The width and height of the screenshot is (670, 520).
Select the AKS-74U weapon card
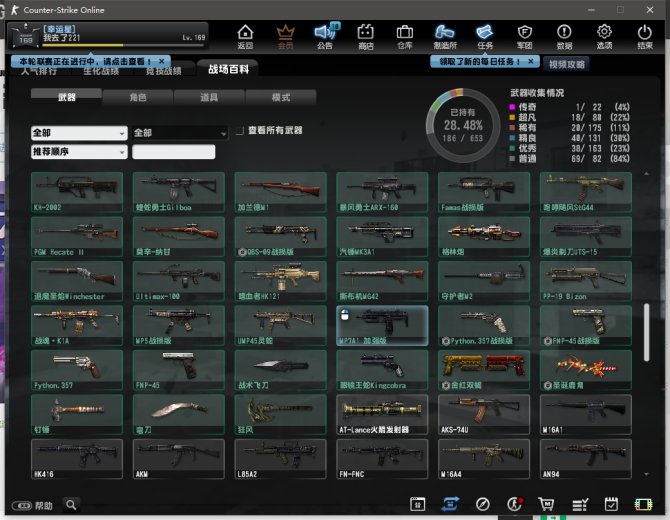pyautogui.click(x=484, y=414)
